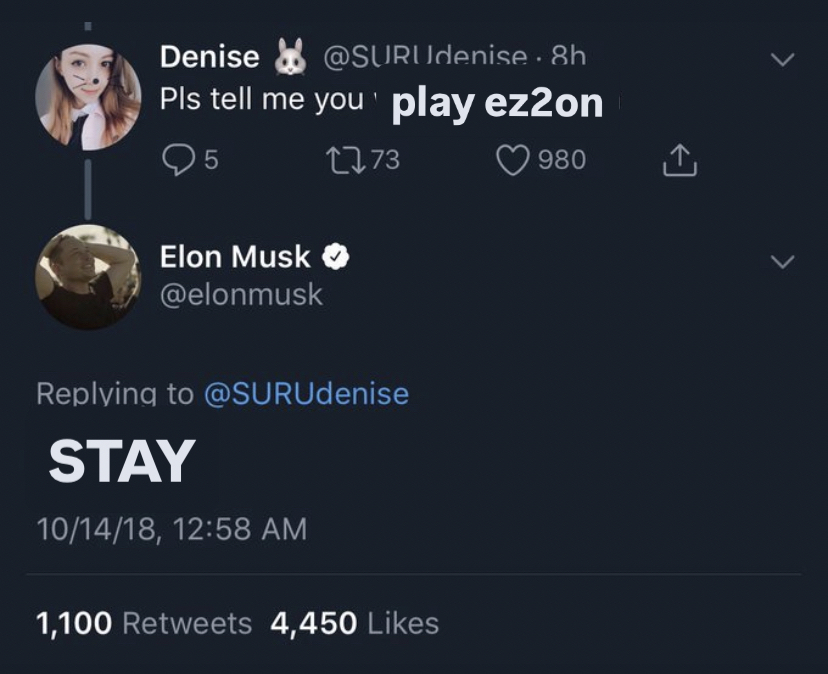Click the "play ez2on" text in Denise's tweet
The width and height of the screenshot is (828, 674).
(x=497, y=104)
